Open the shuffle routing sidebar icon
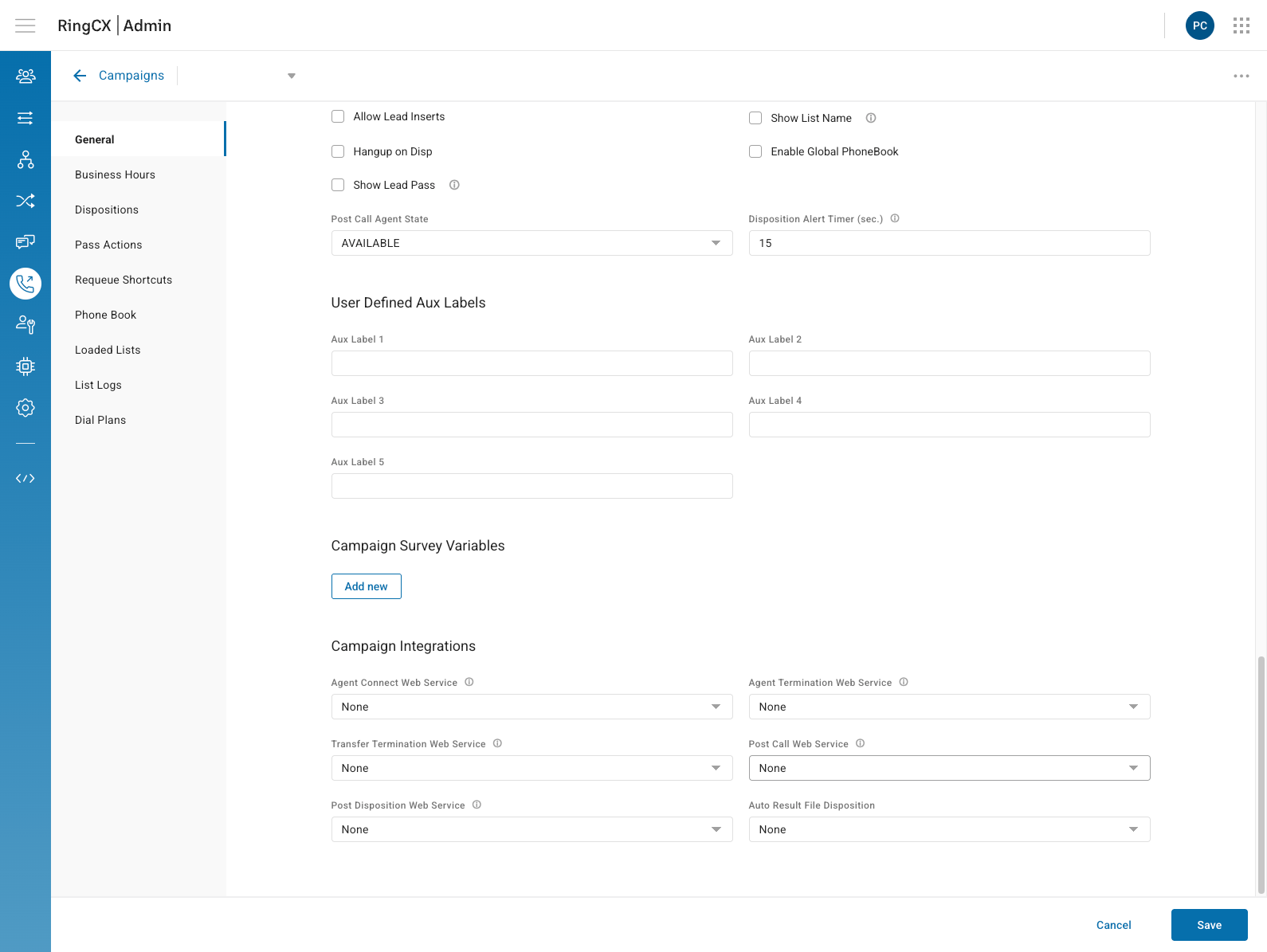This screenshot has height=952, width=1267. point(25,201)
